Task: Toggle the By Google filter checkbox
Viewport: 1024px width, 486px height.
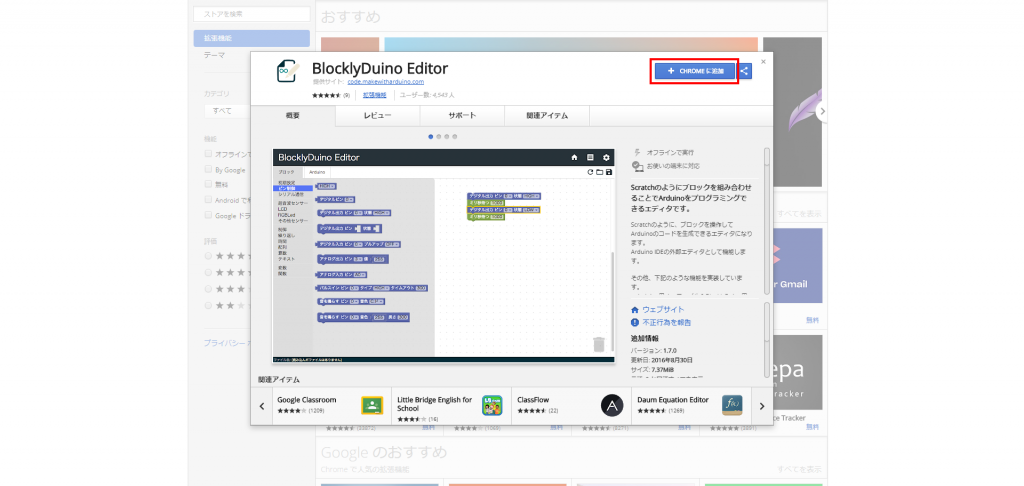Action: pos(208,169)
